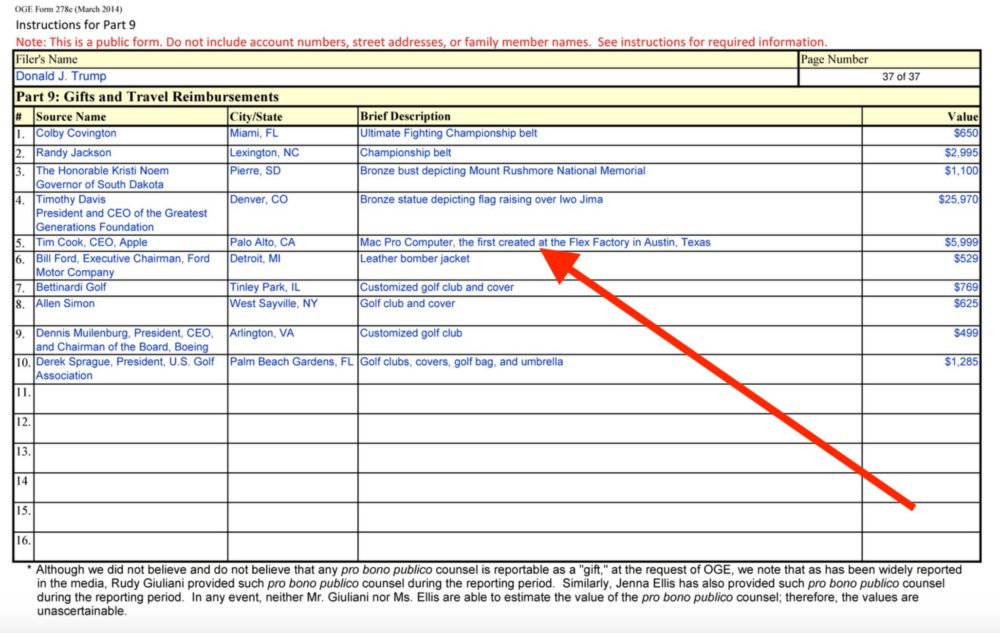Image resolution: width=1000 pixels, height=633 pixels.
Task: Click the $769 value
Action: pos(966,287)
